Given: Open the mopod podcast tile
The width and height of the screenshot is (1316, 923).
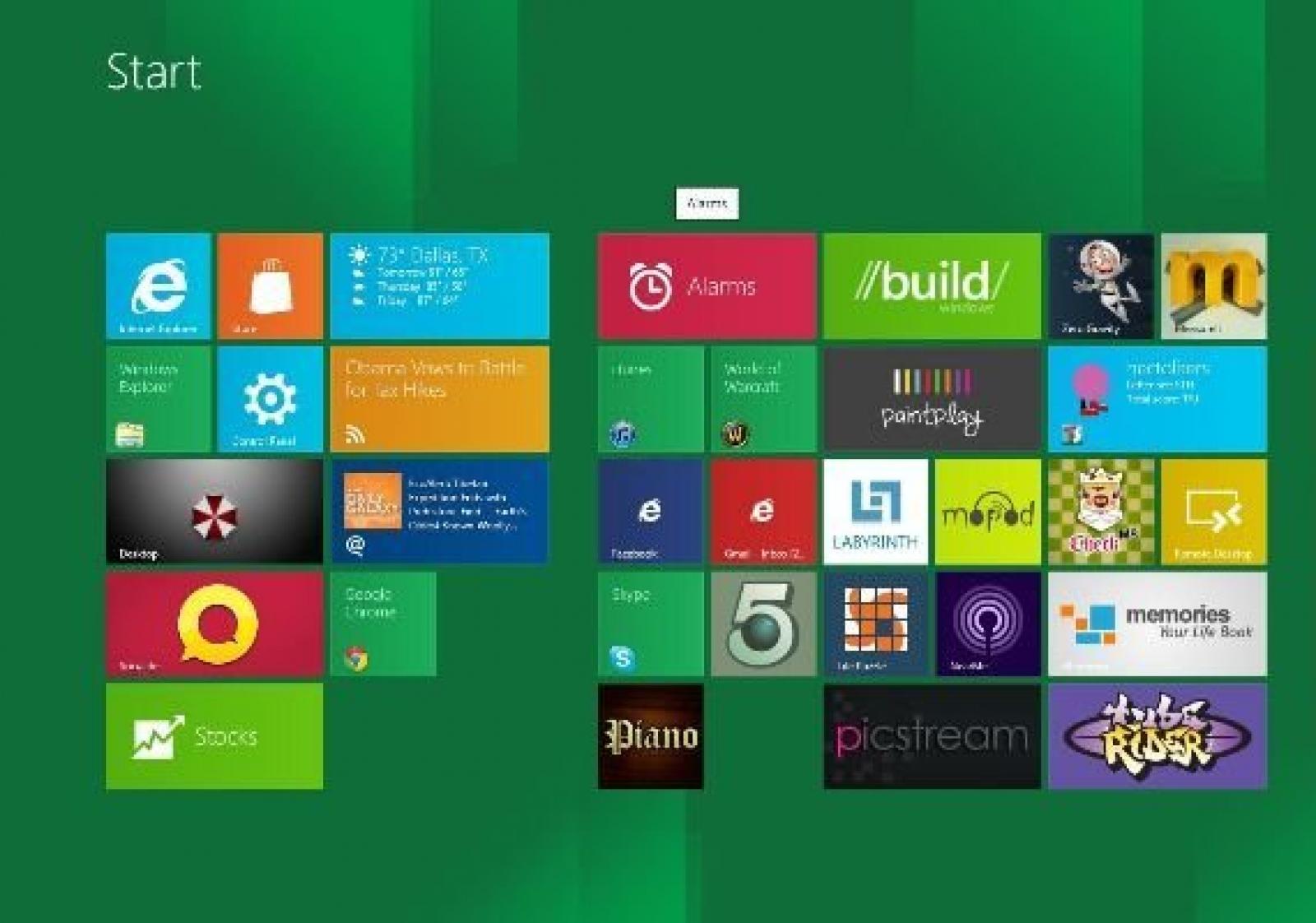Looking at the screenshot, I should [987, 512].
